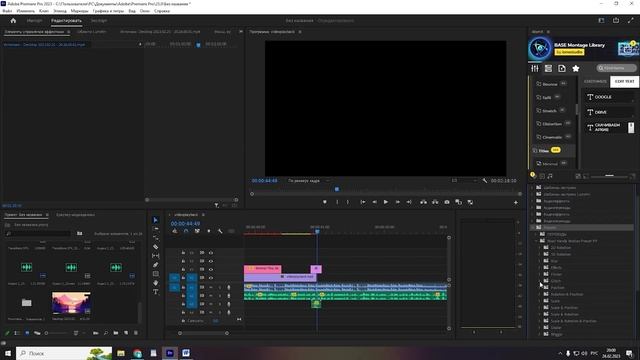Select the Type (T) tool
This screenshot has height=360, width=640.
click(x=156, y=292)
